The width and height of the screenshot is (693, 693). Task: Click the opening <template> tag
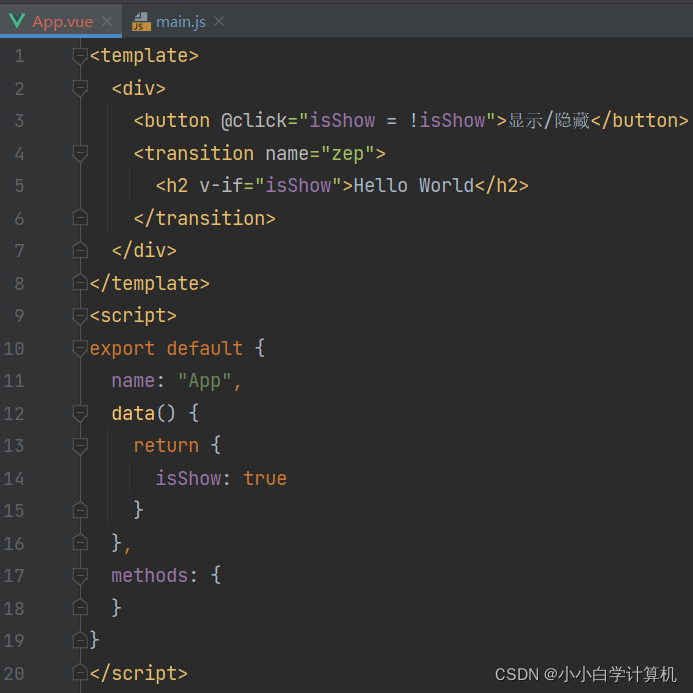tap(144, 56)
